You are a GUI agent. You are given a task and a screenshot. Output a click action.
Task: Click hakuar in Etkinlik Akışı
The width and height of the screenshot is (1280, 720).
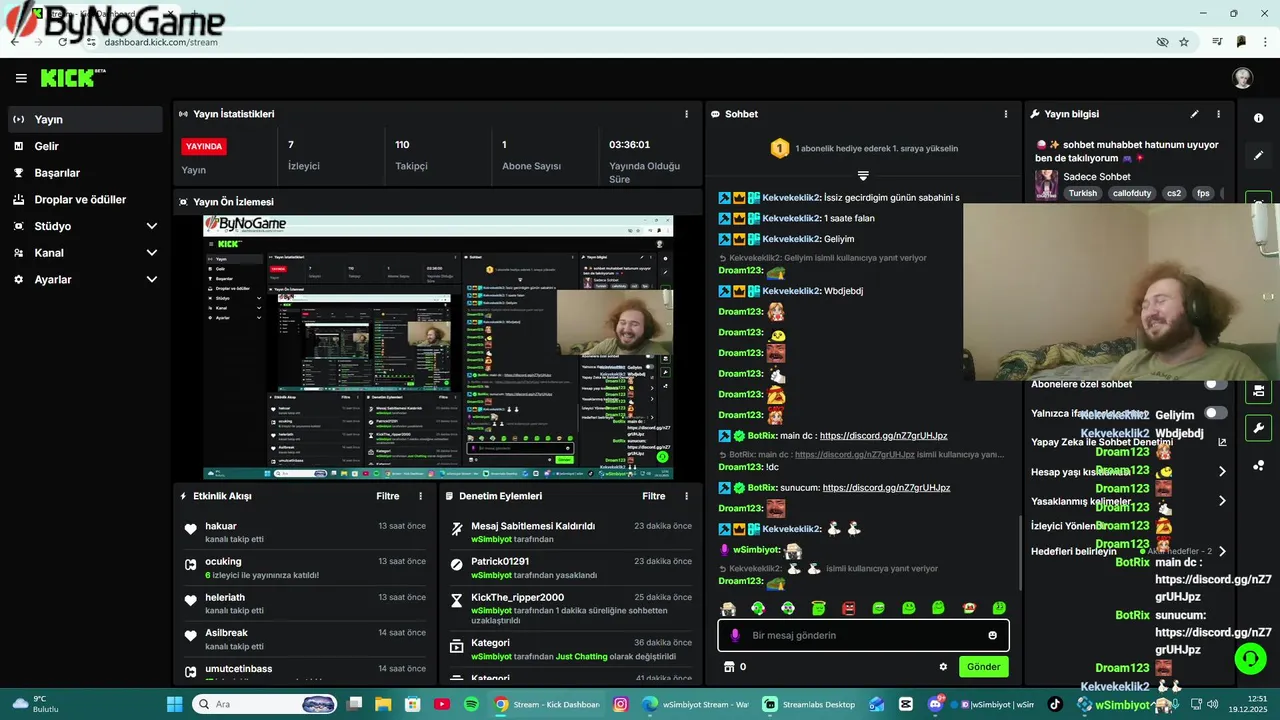221,526
